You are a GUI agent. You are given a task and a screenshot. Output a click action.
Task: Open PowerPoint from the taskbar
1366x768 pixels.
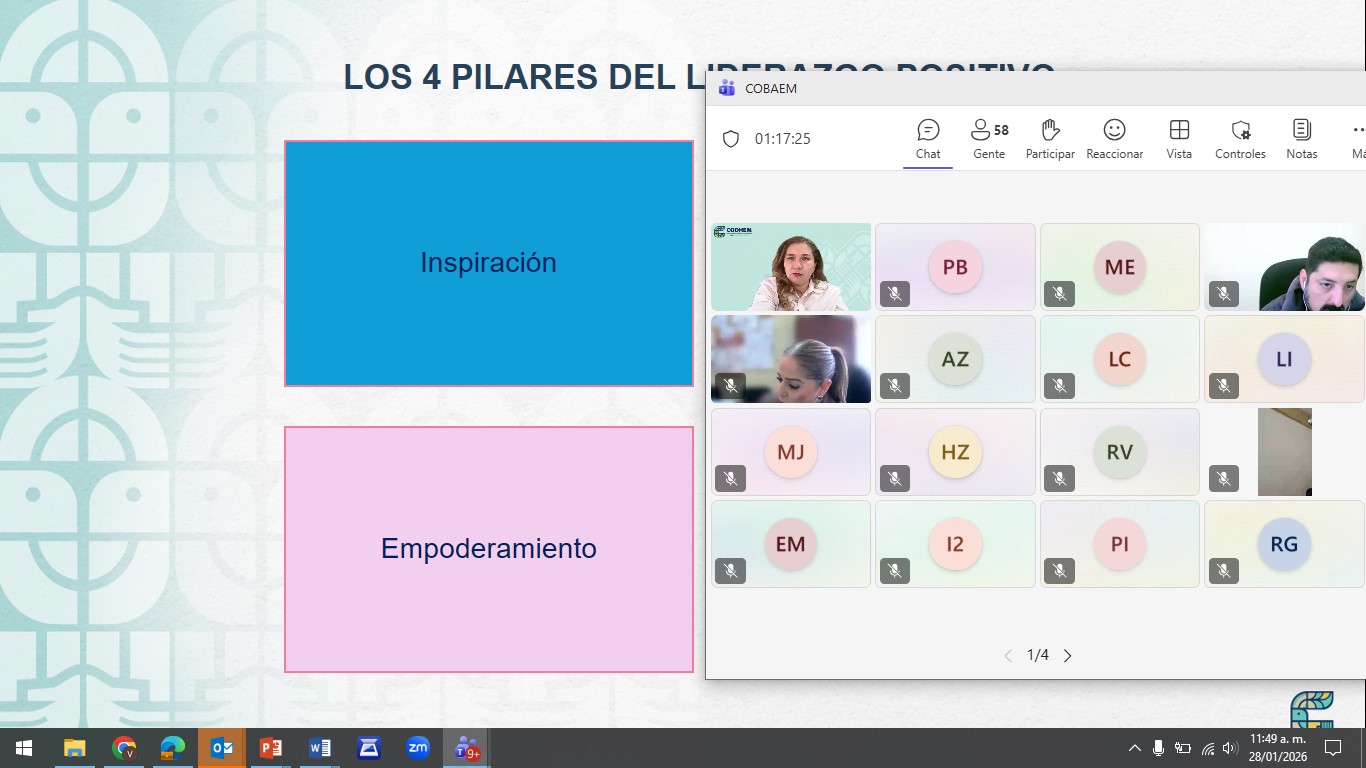point(271,748)
